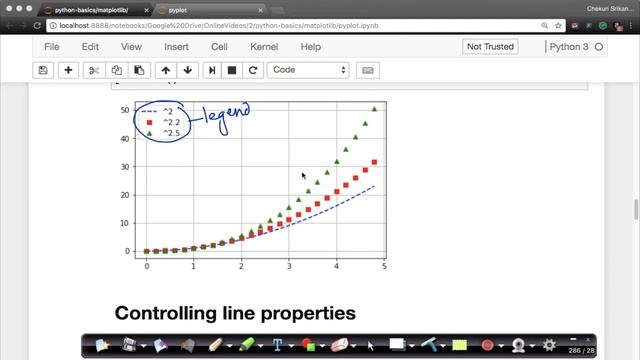
Task: Click the starred page icon in annotation bar
Action: pyautogui.click(x=102, y=345)
